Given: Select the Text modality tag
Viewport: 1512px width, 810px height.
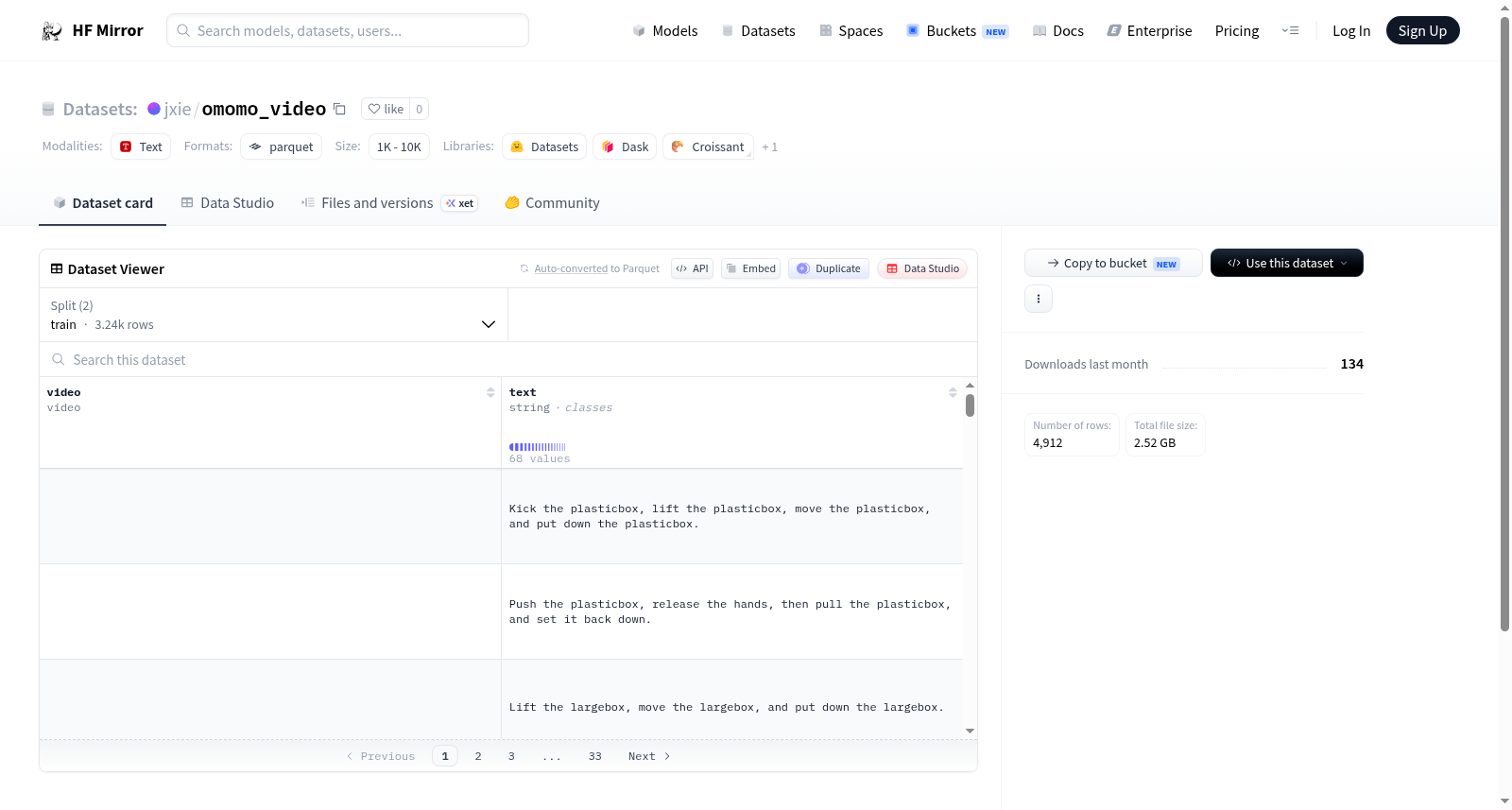Looking at the screenshot, I should tap(141, 146).
